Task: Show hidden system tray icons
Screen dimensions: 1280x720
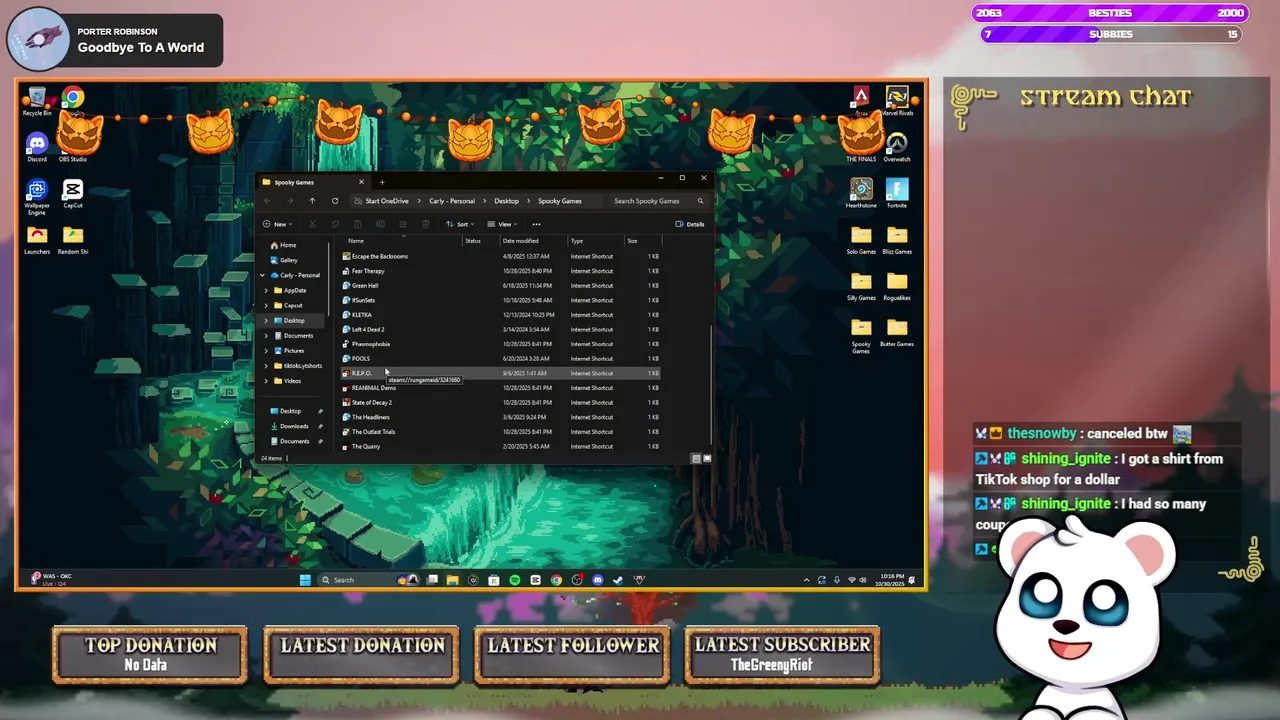Action: coord(807,580)
